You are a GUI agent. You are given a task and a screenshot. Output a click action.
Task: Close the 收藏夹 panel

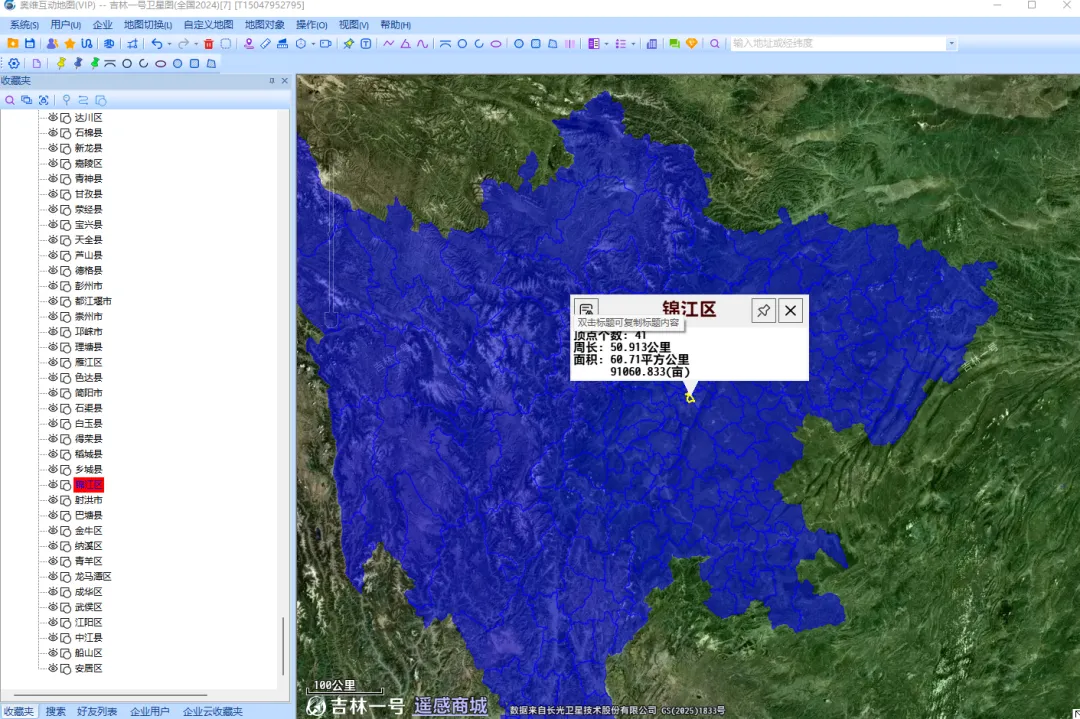click(x=284, y=81)
